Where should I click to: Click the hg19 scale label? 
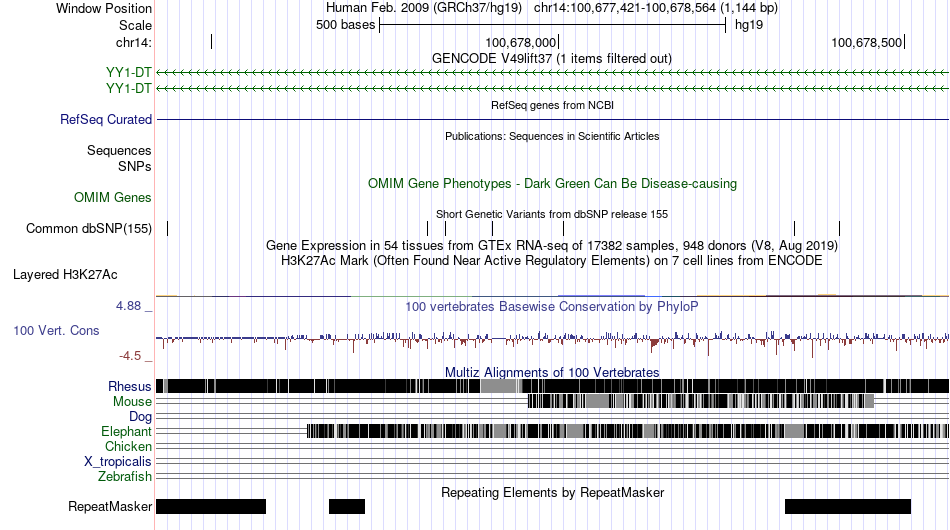click(x=749, y=25)
